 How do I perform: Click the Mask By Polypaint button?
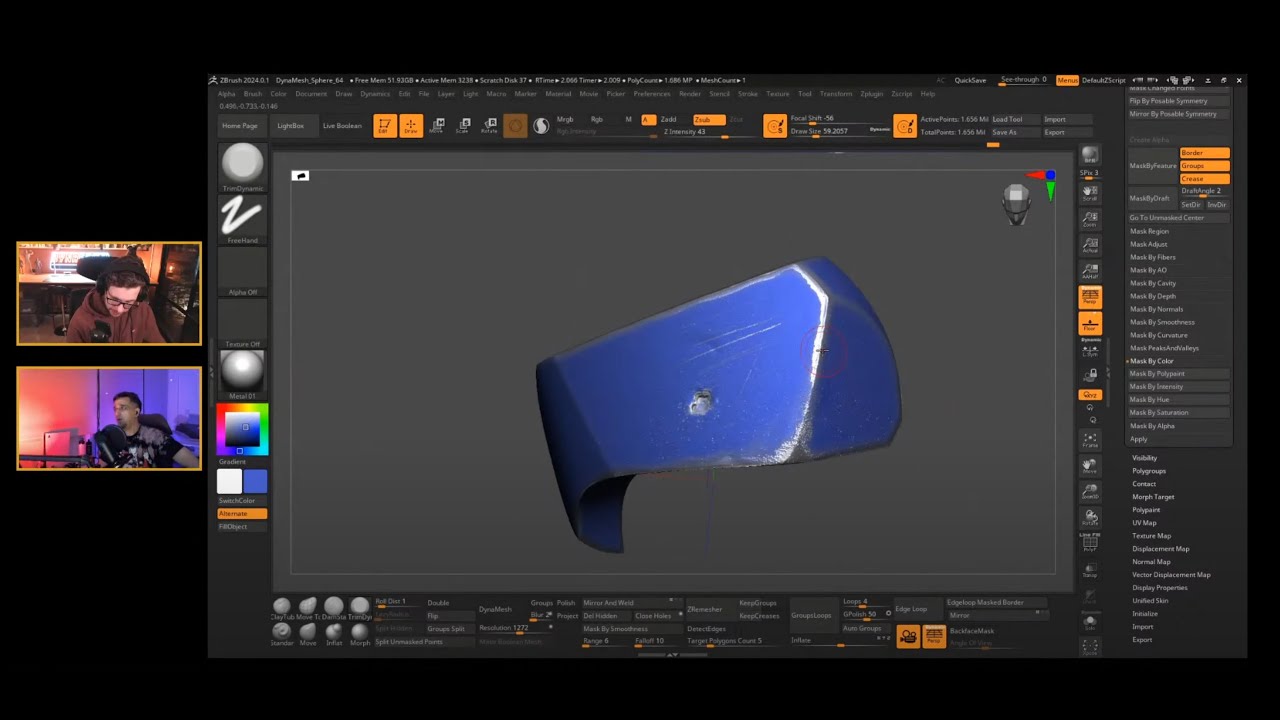[x=1178, y=374]
